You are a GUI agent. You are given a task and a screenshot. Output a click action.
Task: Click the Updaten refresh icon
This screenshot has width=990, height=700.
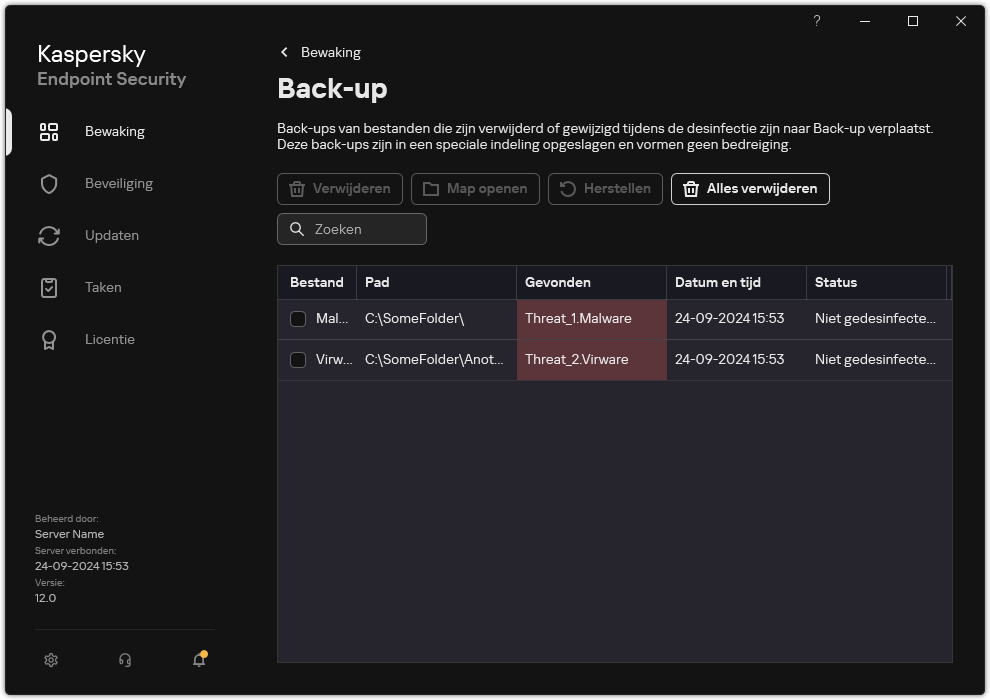[x=49, y=236]
